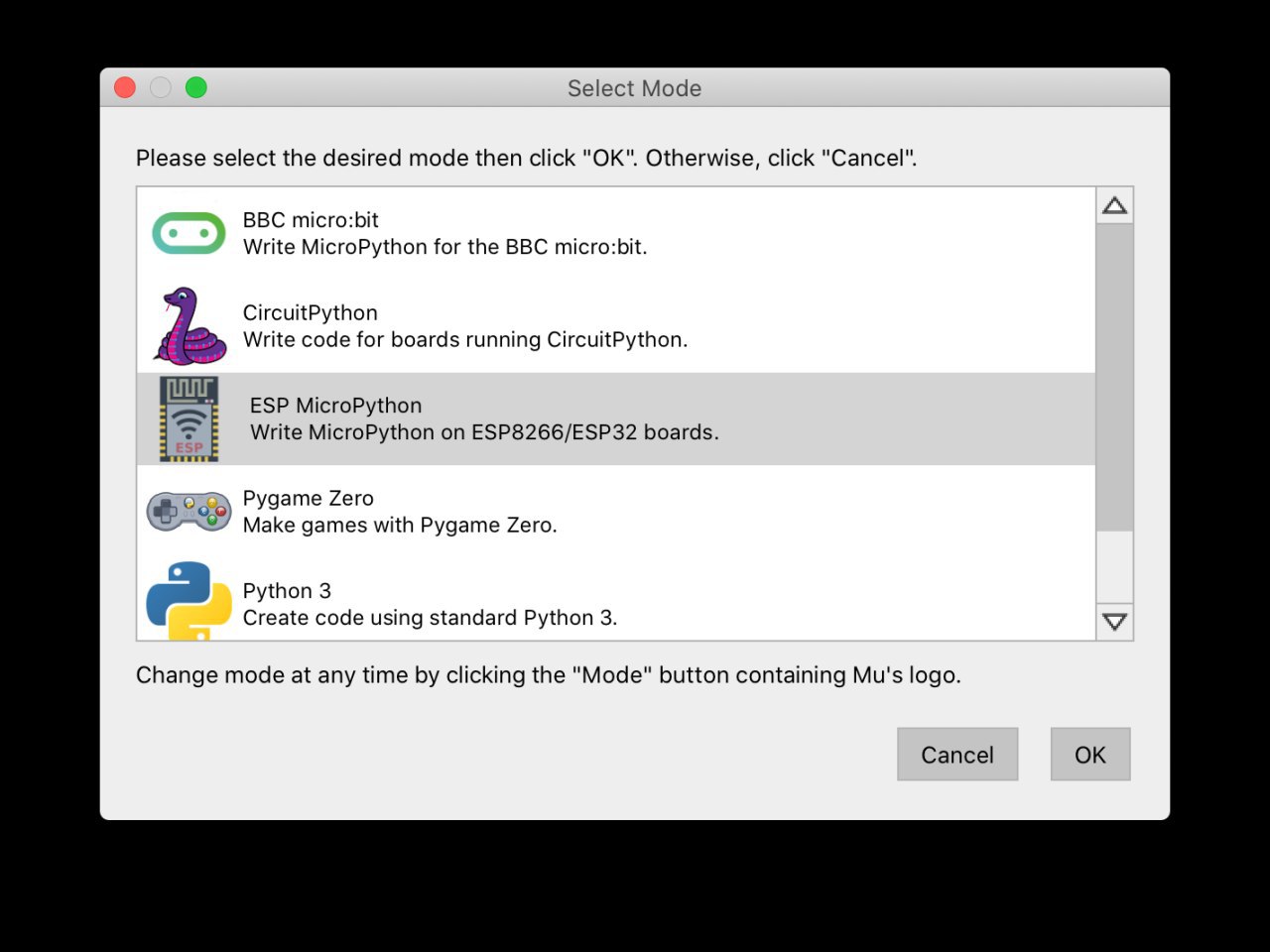1270x952 pixels.
Task: Select the 'BBC micro:bit' mode title
Action: [311, 220]
